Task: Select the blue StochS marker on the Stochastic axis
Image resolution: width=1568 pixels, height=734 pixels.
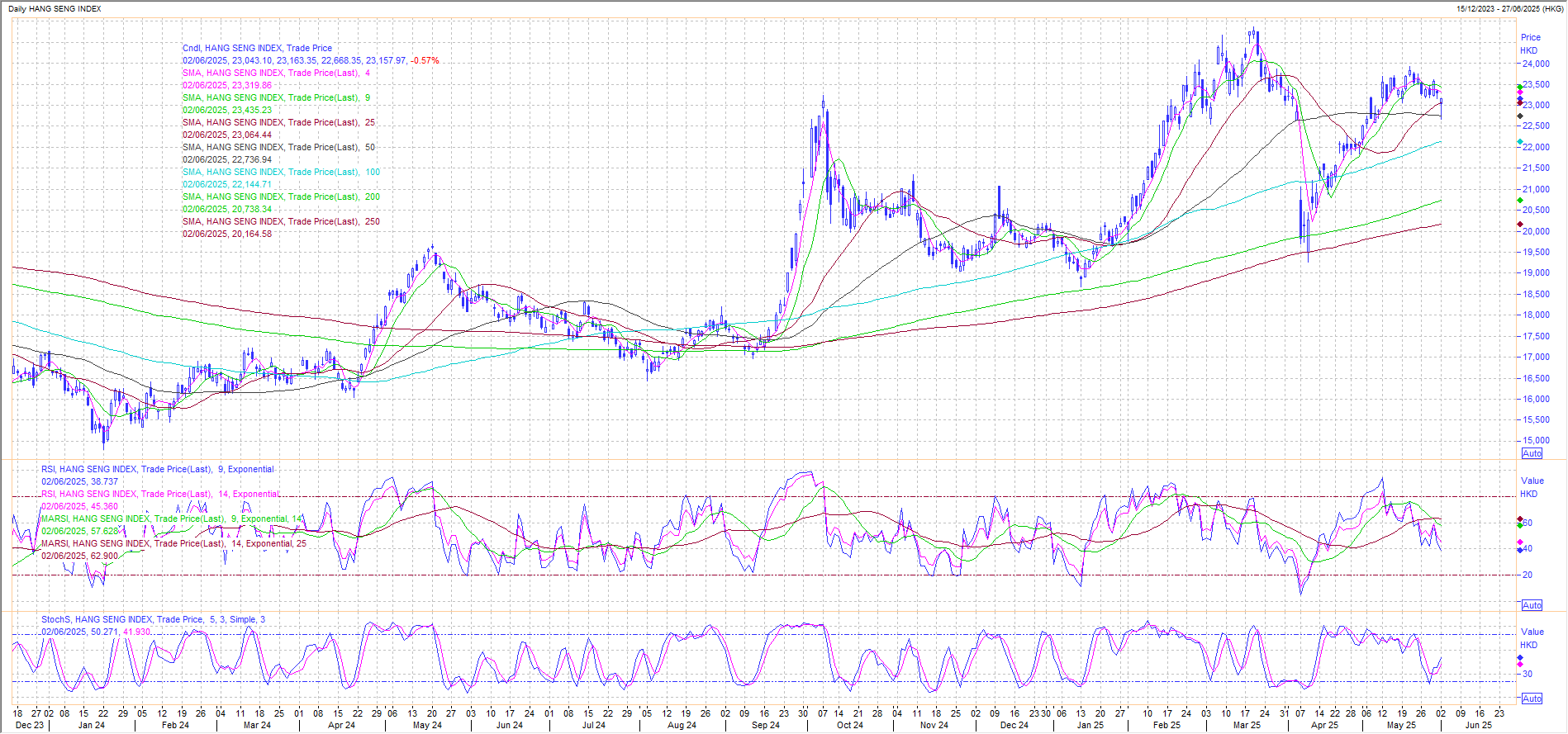Action: pyautogui.click(x=1520, y=657)
